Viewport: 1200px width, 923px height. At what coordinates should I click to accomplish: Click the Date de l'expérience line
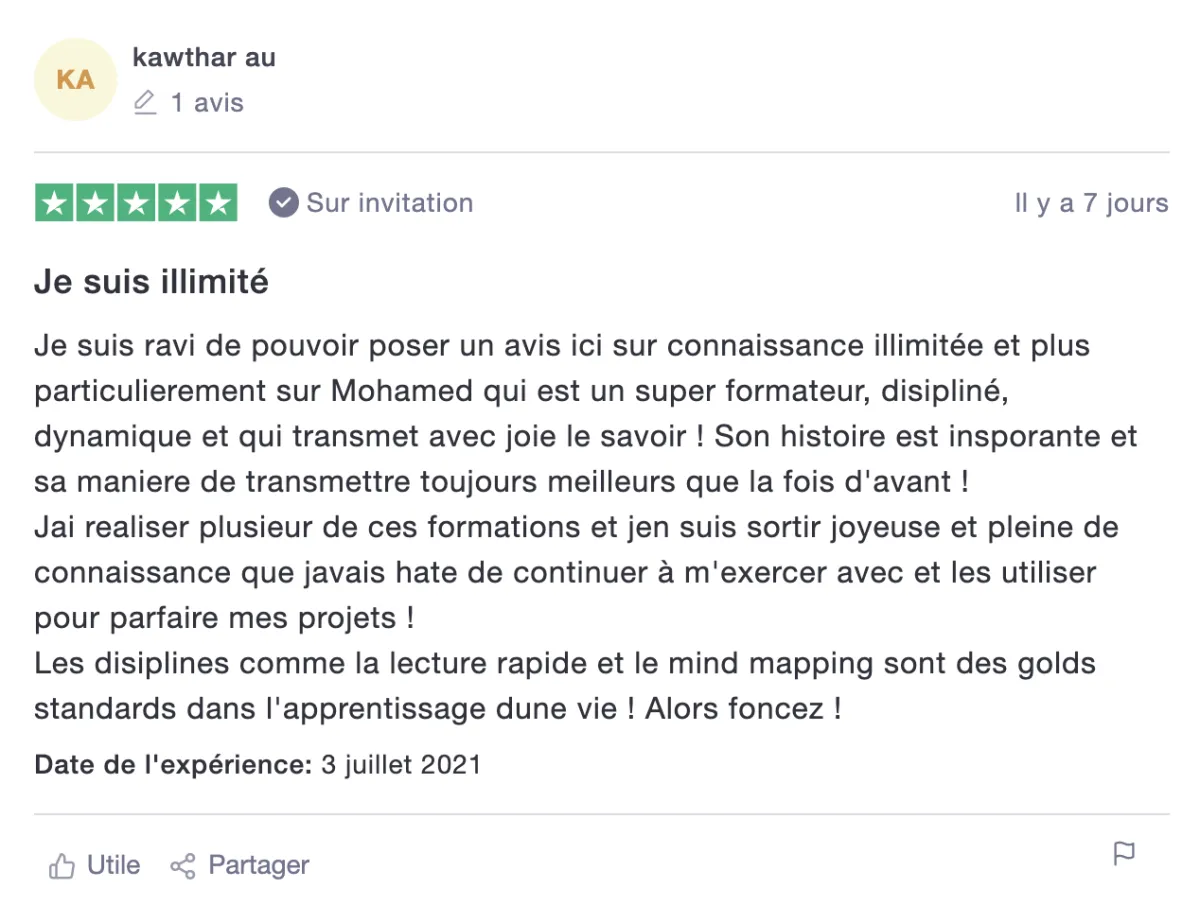click(258, 766)
